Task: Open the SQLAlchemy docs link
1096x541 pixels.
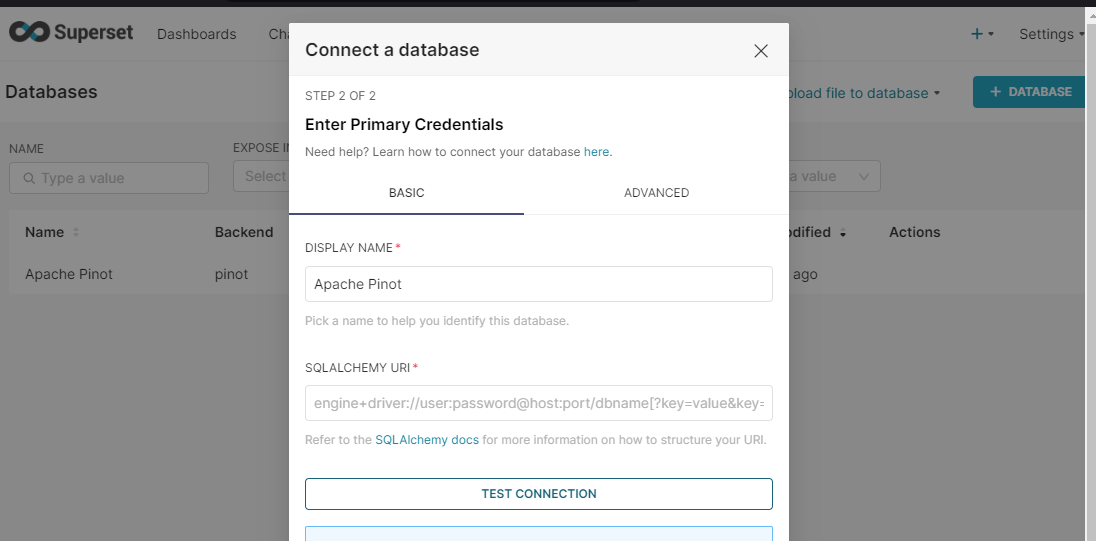Action: click(427, 440)
